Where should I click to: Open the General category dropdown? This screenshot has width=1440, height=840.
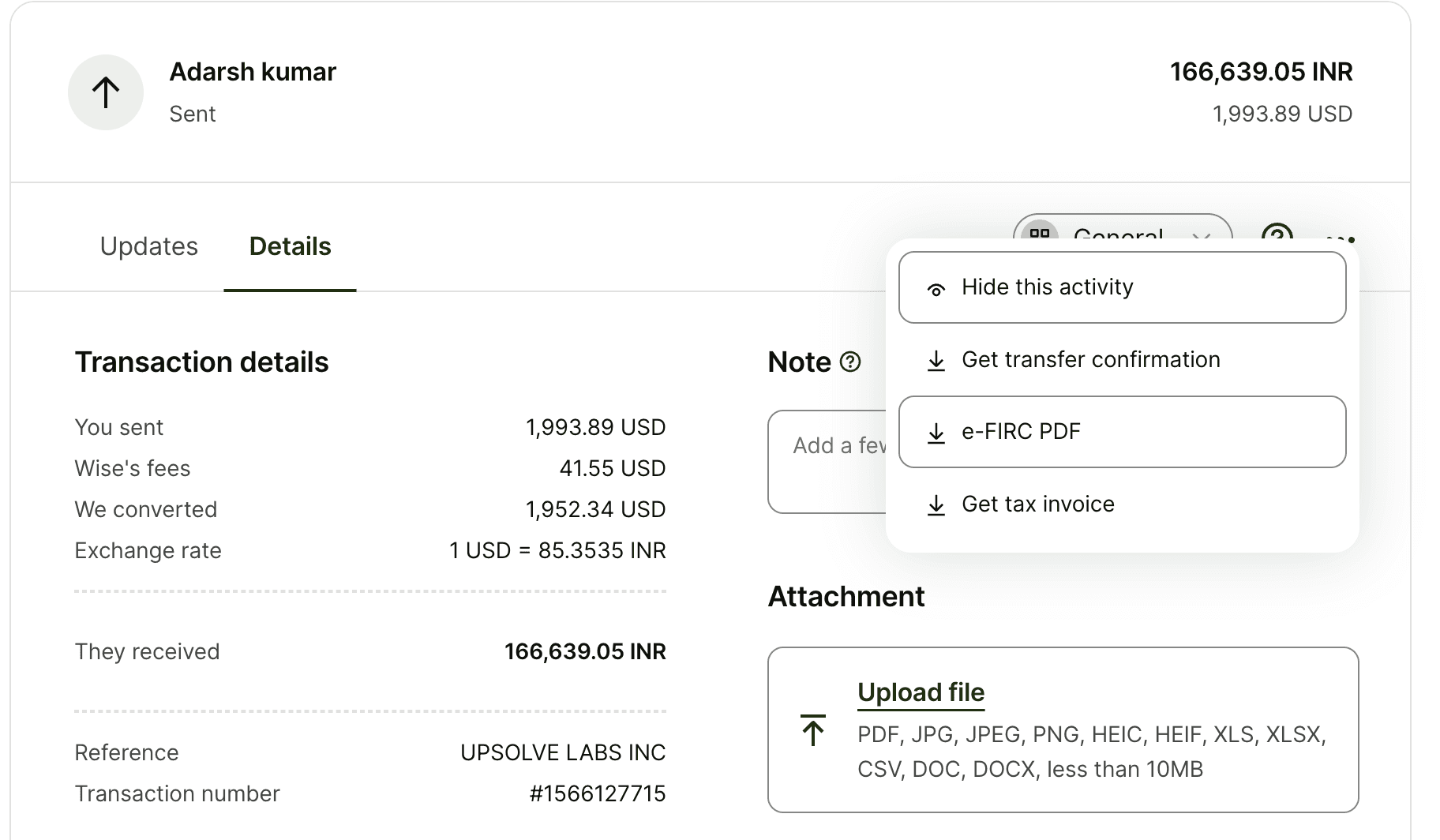pyautogui.click(x=1122, y=228)
